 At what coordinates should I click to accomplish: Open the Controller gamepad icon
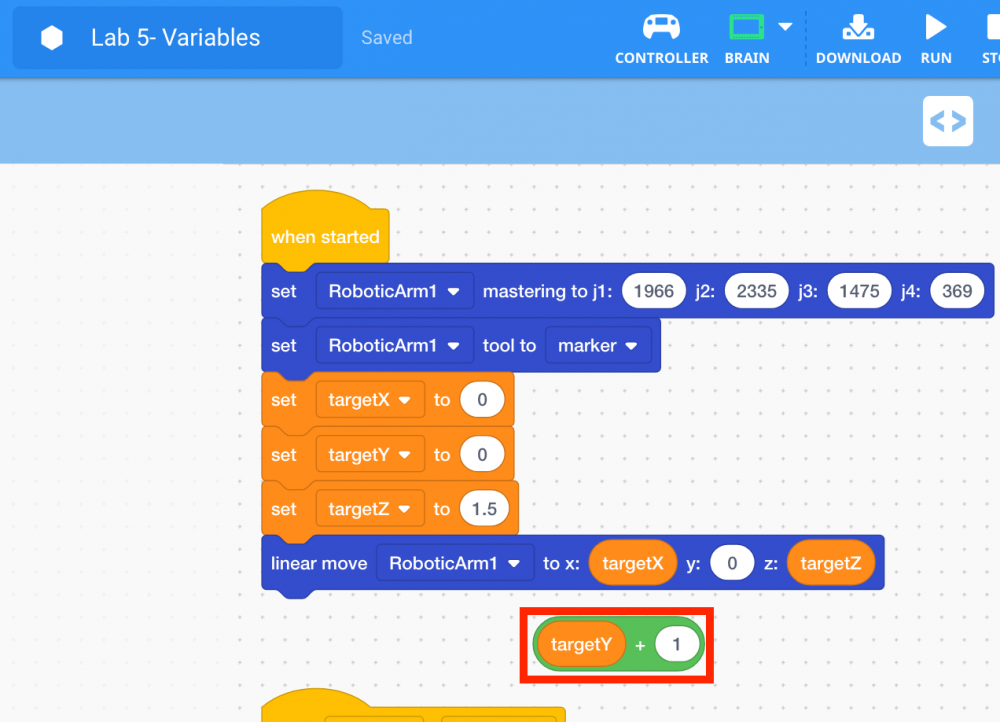click(x=661, y=27)
